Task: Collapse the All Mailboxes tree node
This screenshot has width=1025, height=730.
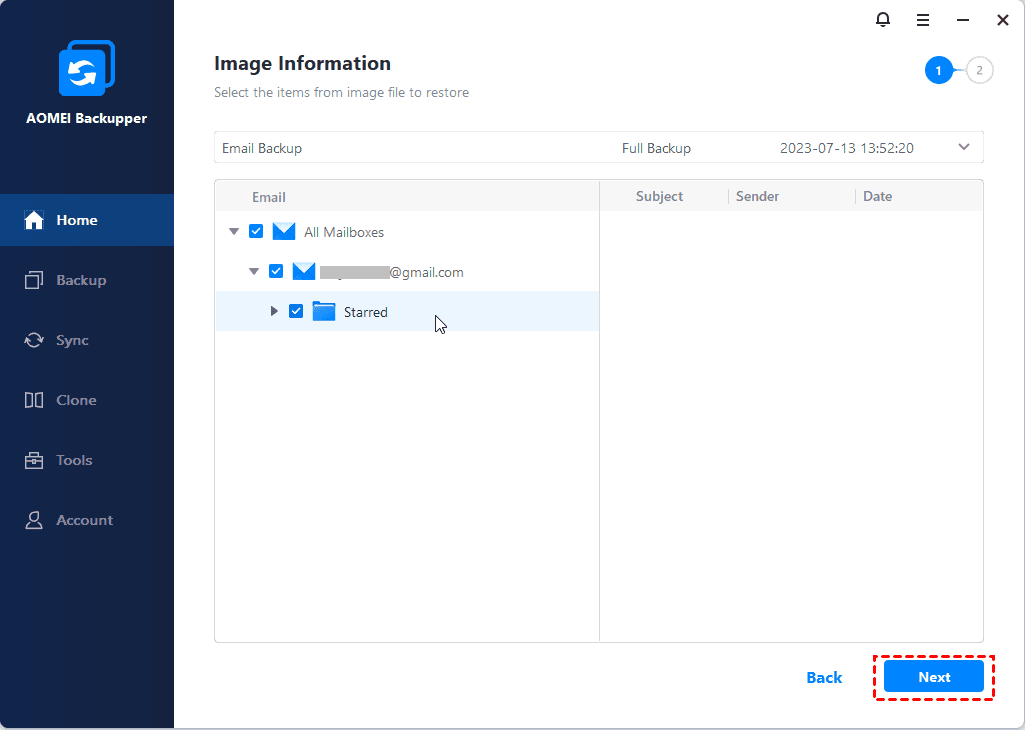Action: [233, 231]
